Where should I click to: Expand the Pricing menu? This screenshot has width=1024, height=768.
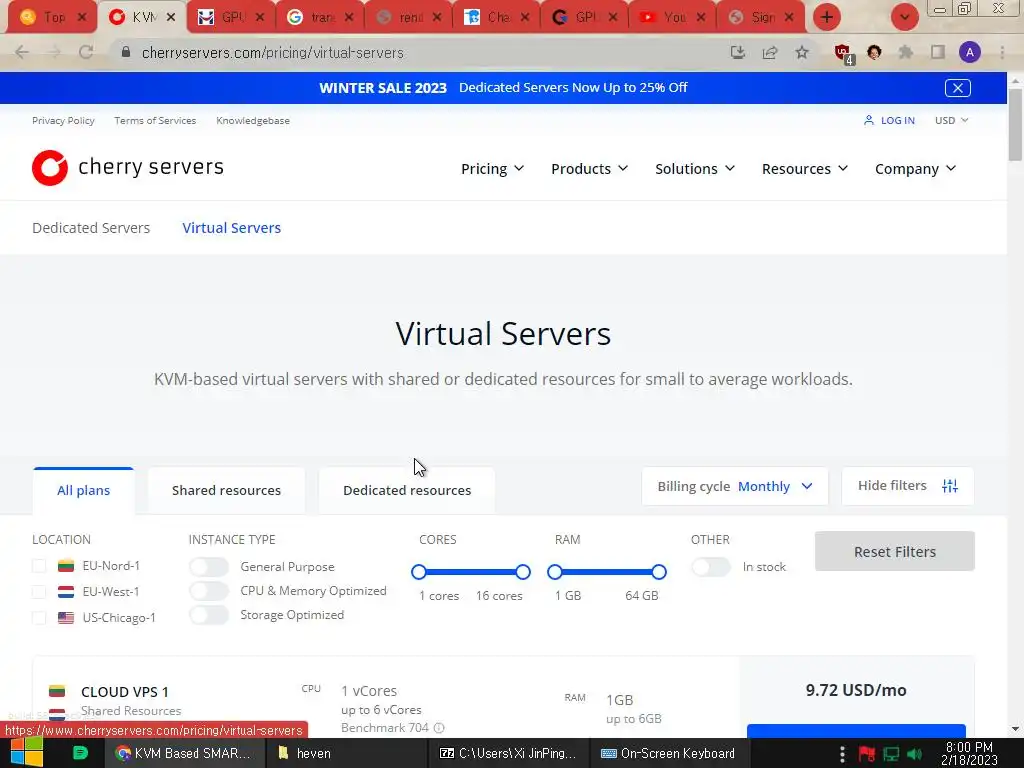click(492, 168)
